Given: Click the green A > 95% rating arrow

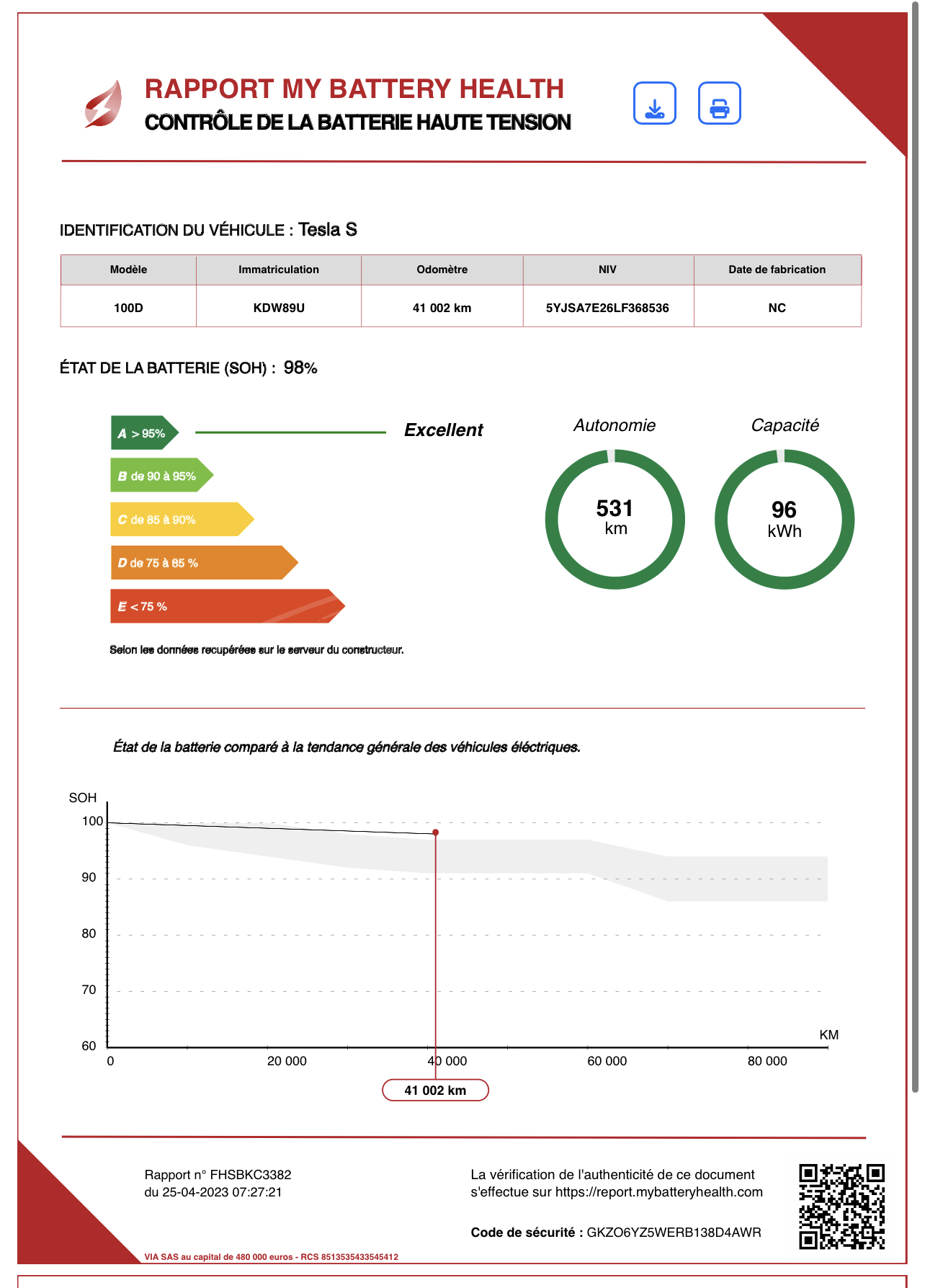Looking at the screenshot, I should (144, 433).
